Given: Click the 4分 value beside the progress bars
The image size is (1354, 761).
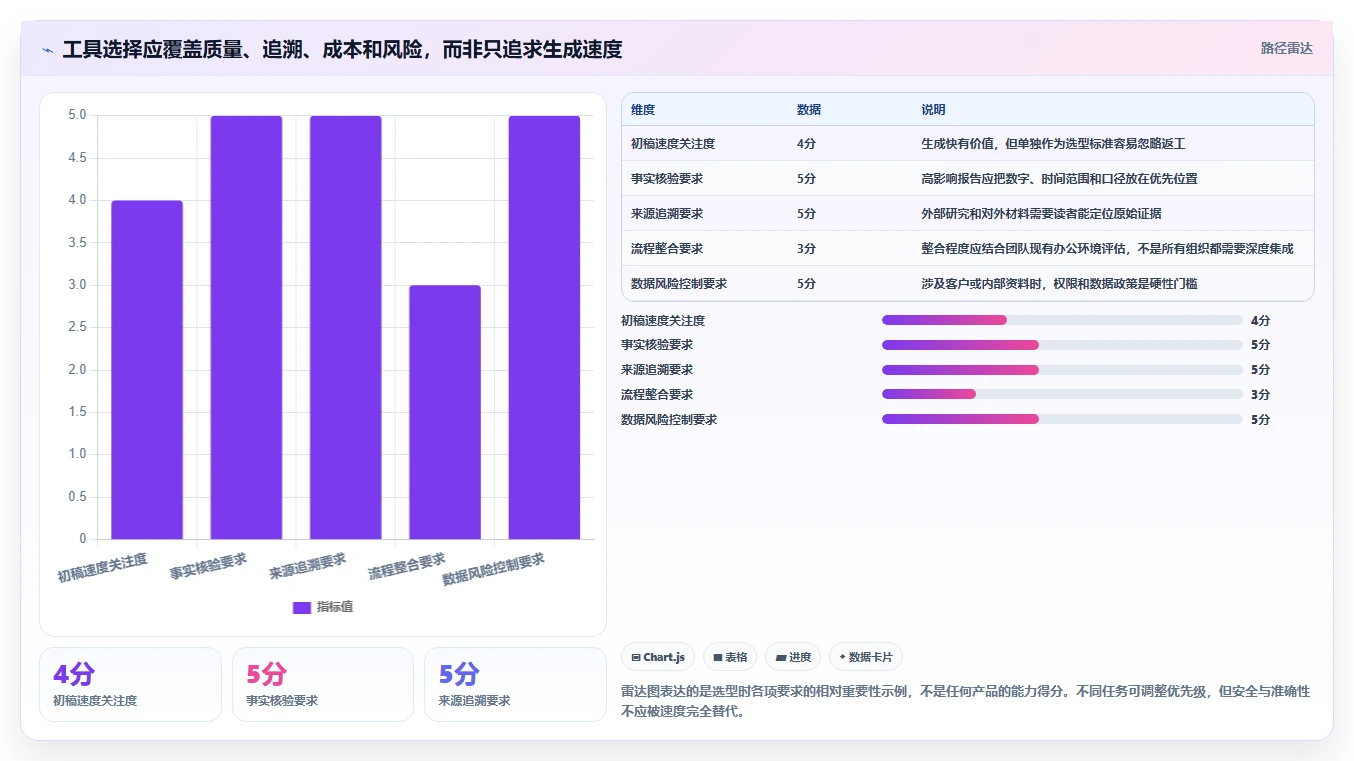Looking at the screenshot, I should pyautogui.click(x=1260, y=320).
